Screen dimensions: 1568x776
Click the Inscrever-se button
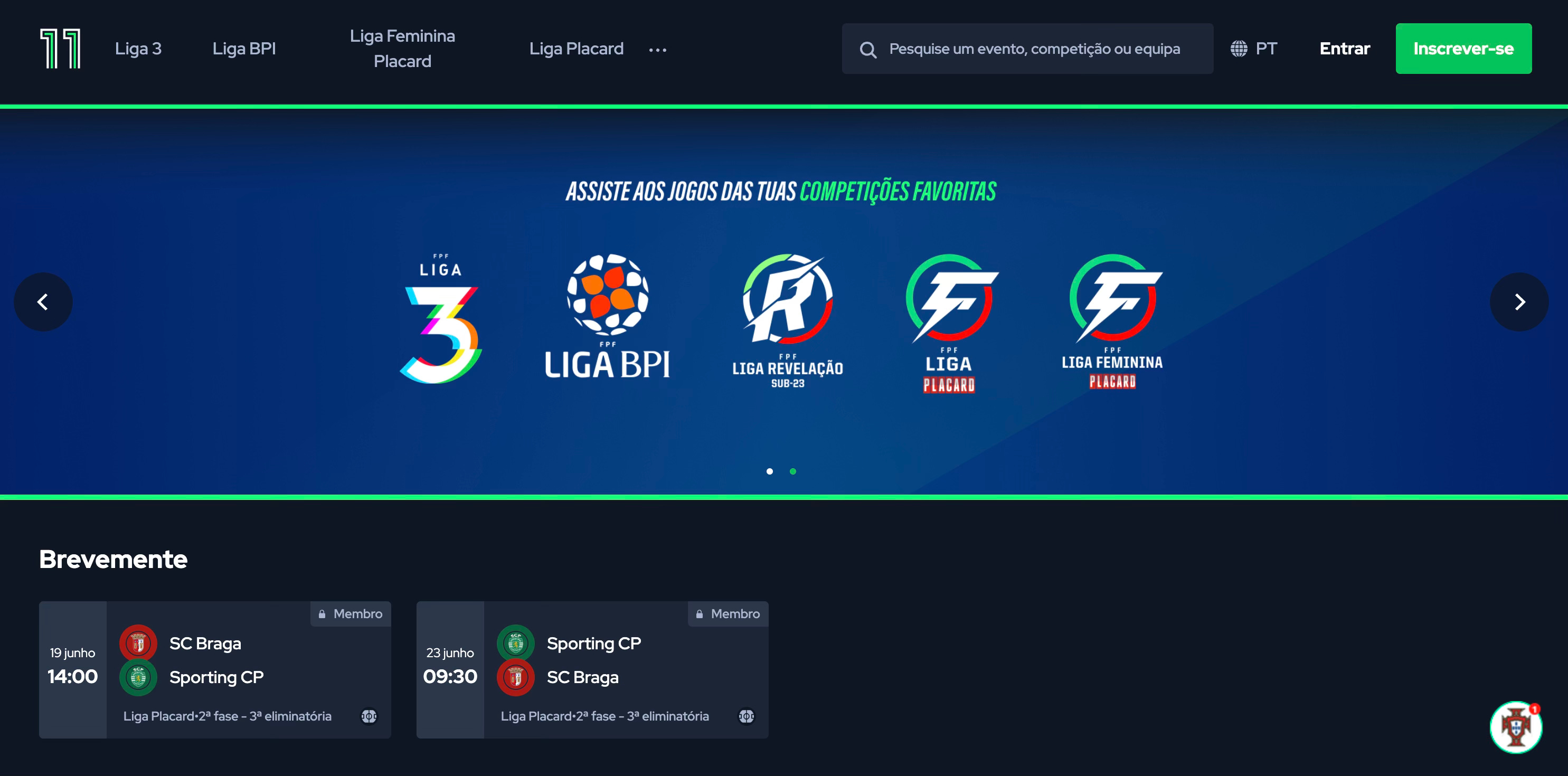(1463, 49)
